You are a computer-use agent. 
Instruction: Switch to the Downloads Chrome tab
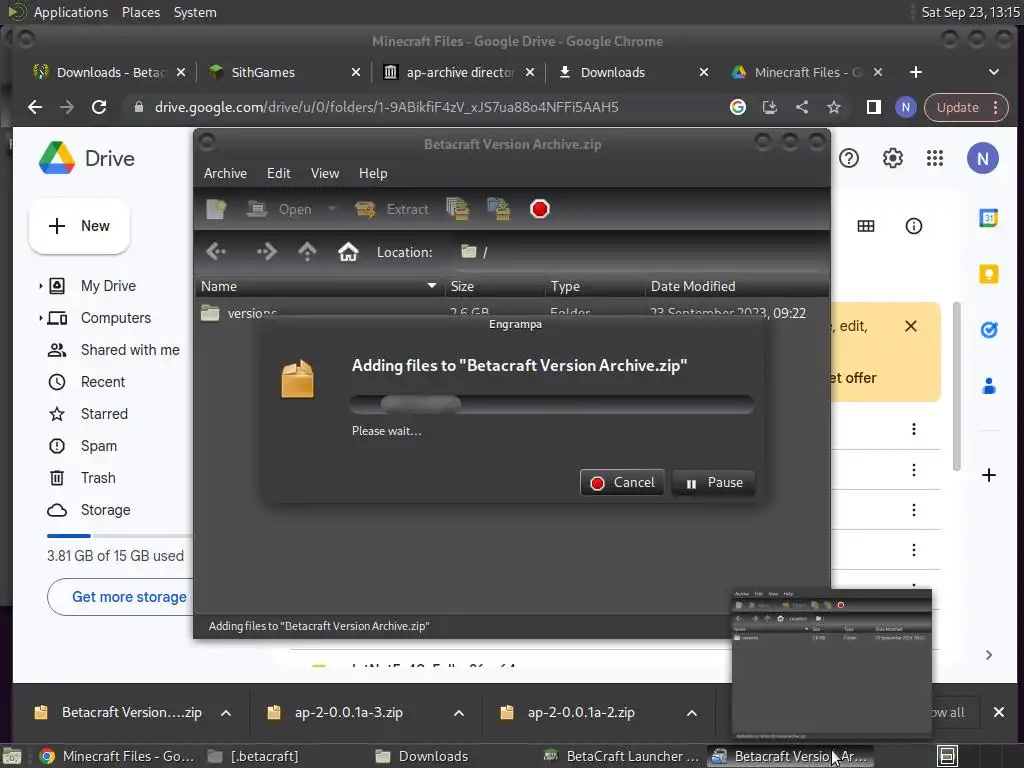pos(632,72)
